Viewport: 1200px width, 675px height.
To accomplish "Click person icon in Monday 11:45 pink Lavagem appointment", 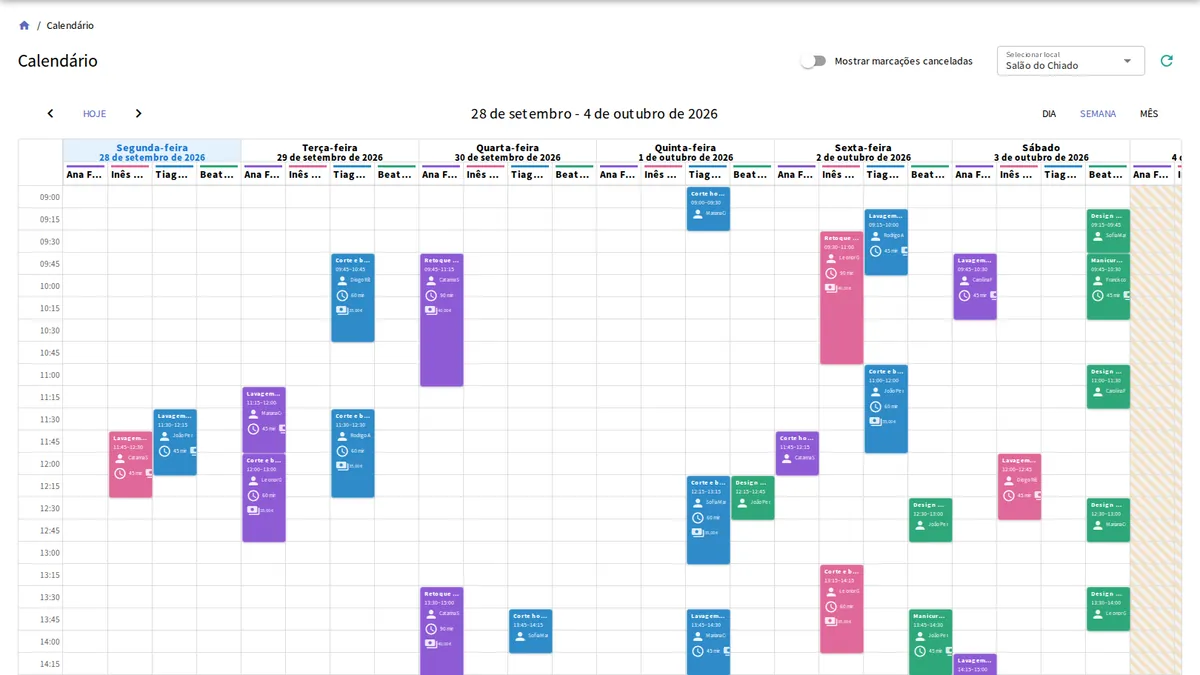I will [x=120, y=458].
